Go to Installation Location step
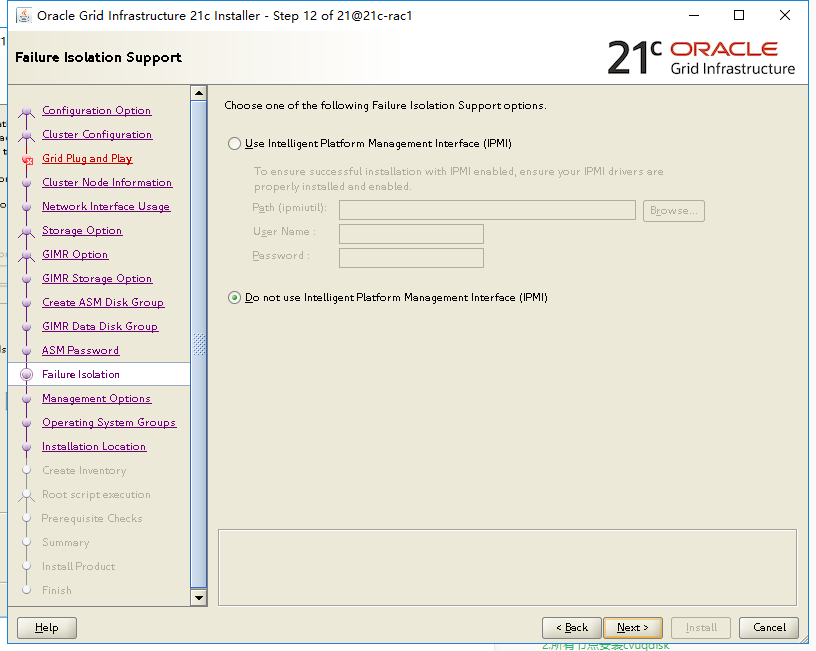Screen dimensions: 816x651 94,446
